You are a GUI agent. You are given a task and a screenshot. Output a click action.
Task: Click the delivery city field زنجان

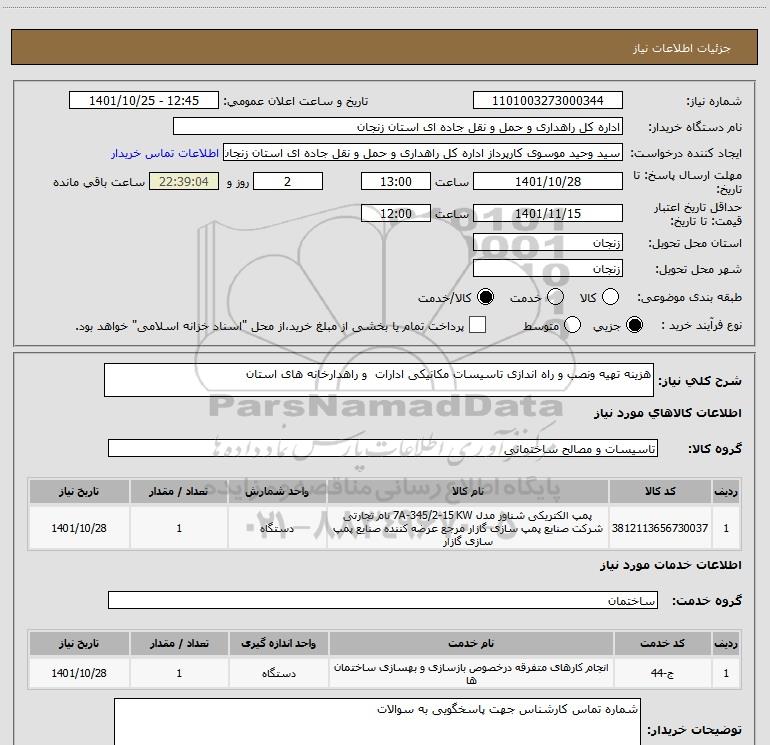click(x=548, y=269)
